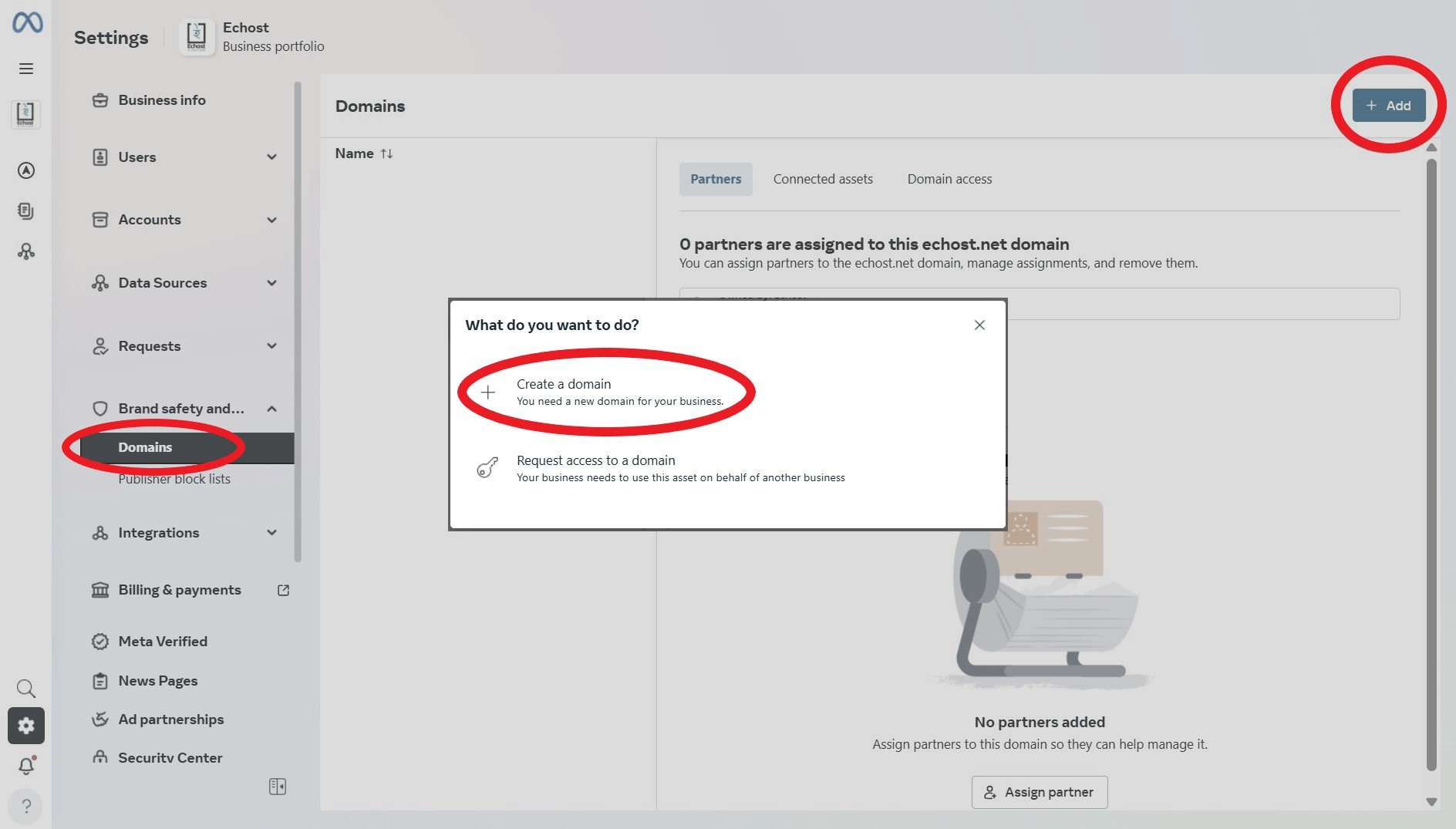Switch to the Connected assets tab

pyautogui.click(x=823, y=179)
